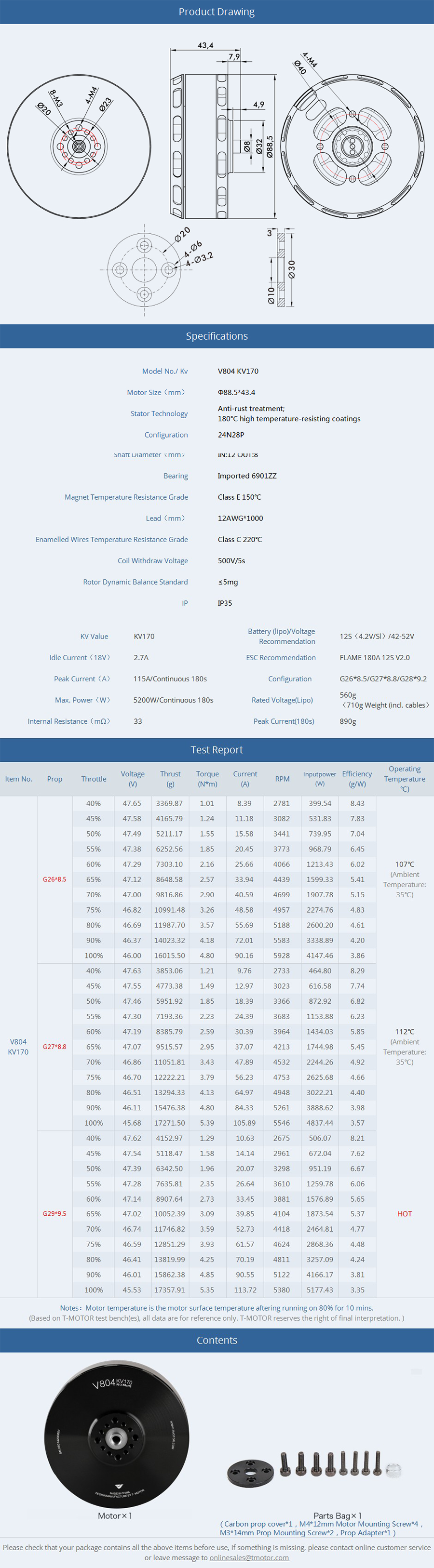Select the bearing value 'Imported 6901ZZ'
The image size is (434, 1568).
(x=247, y=476)
